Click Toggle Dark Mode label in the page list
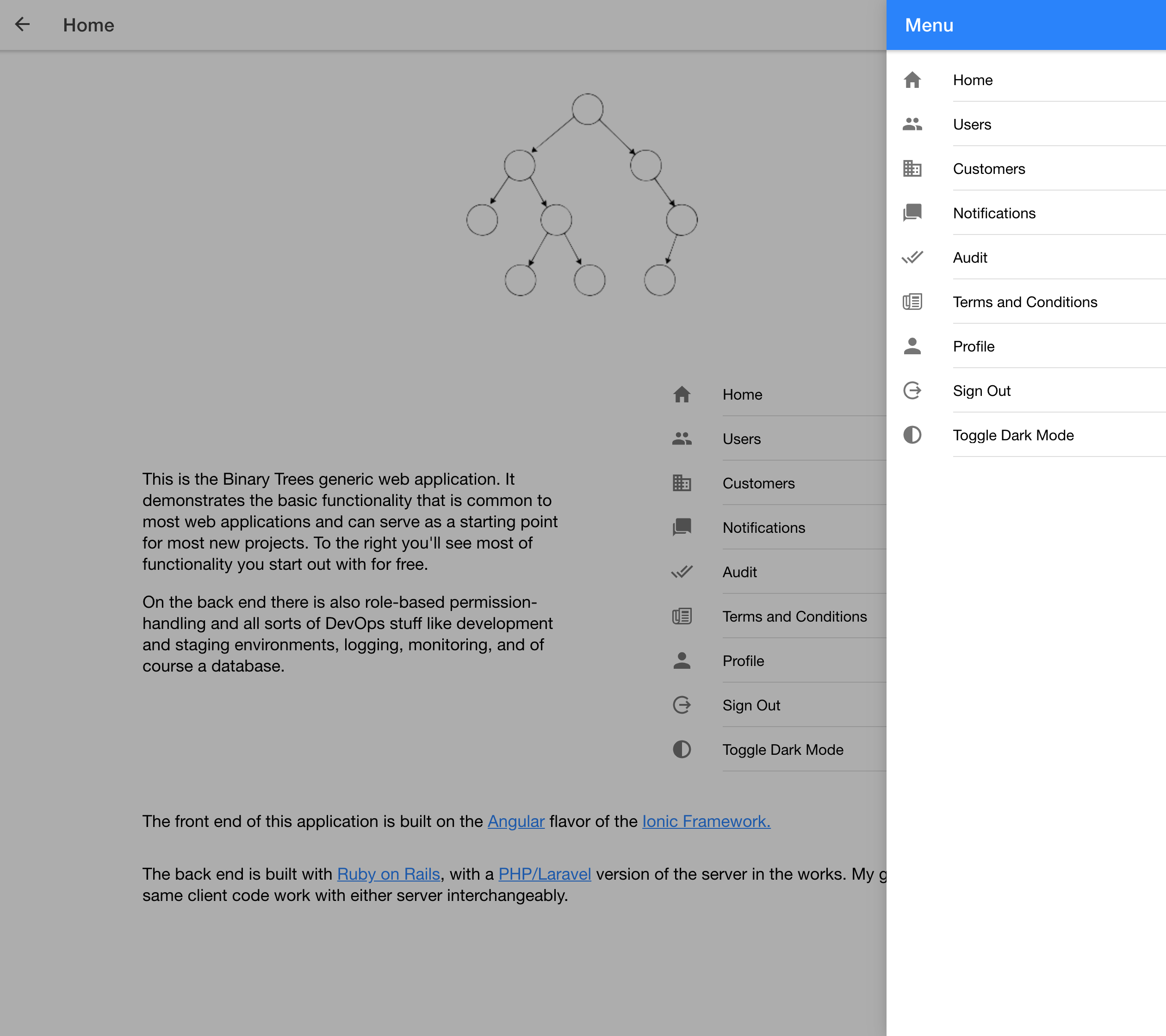The width and height of the screenshot is (1166, 1036). point(783,750)
